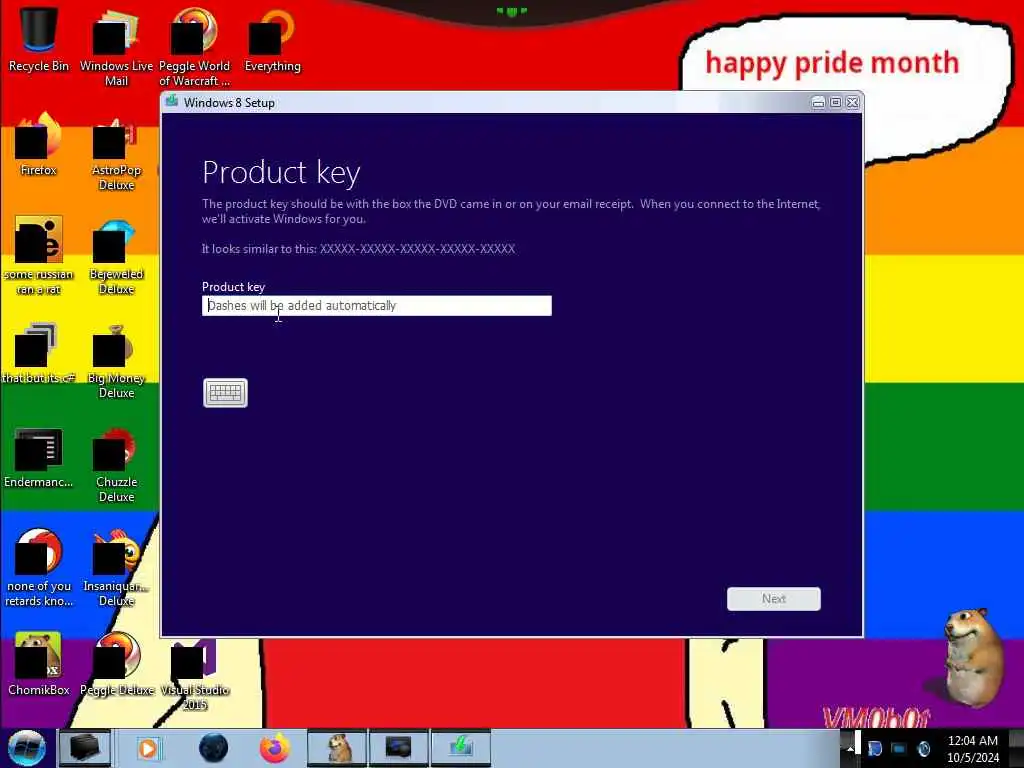Select the Everything desktop icon
This screenshot has height=768, width=1024.
tap(272, 39)
